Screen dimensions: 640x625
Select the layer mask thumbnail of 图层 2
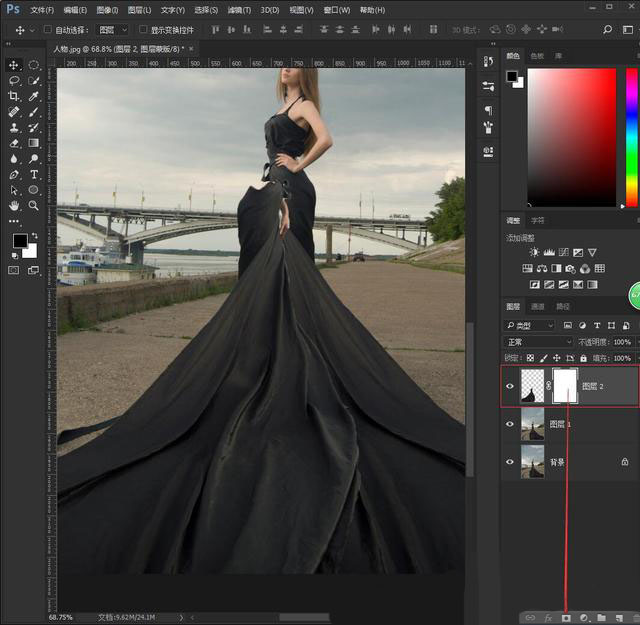[x=565, y=386]
